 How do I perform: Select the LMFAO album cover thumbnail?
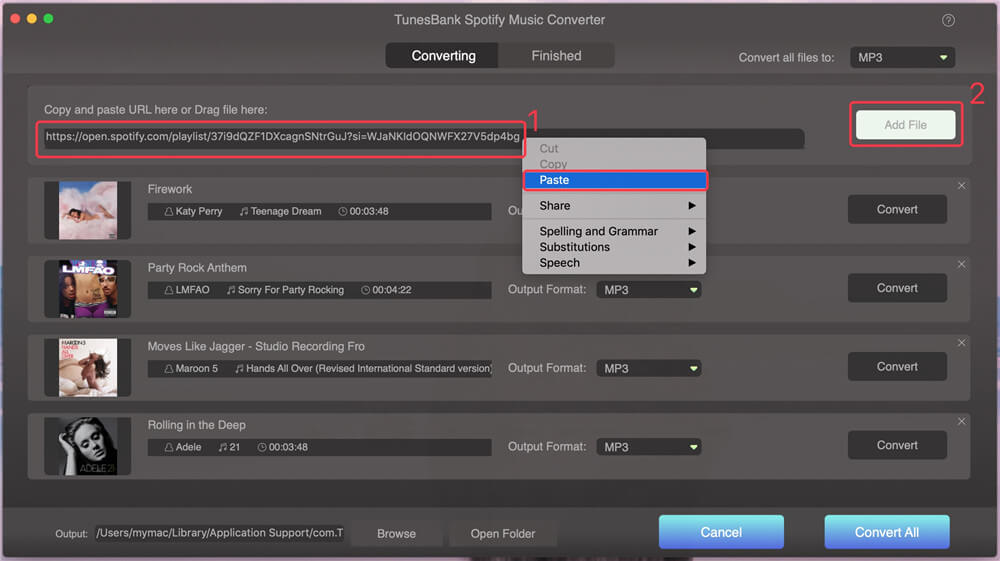(x=87, y=289)
